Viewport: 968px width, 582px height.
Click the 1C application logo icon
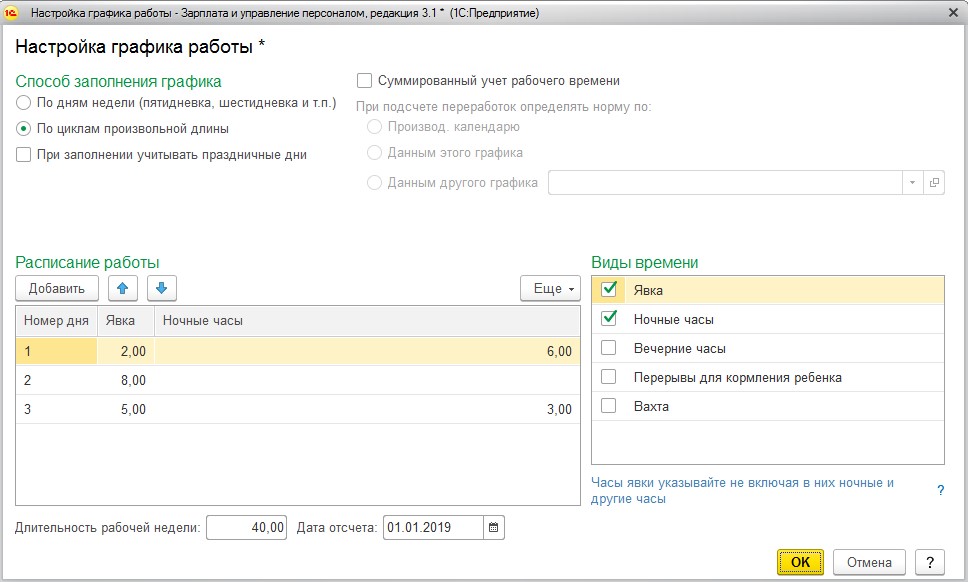(12, 13)
